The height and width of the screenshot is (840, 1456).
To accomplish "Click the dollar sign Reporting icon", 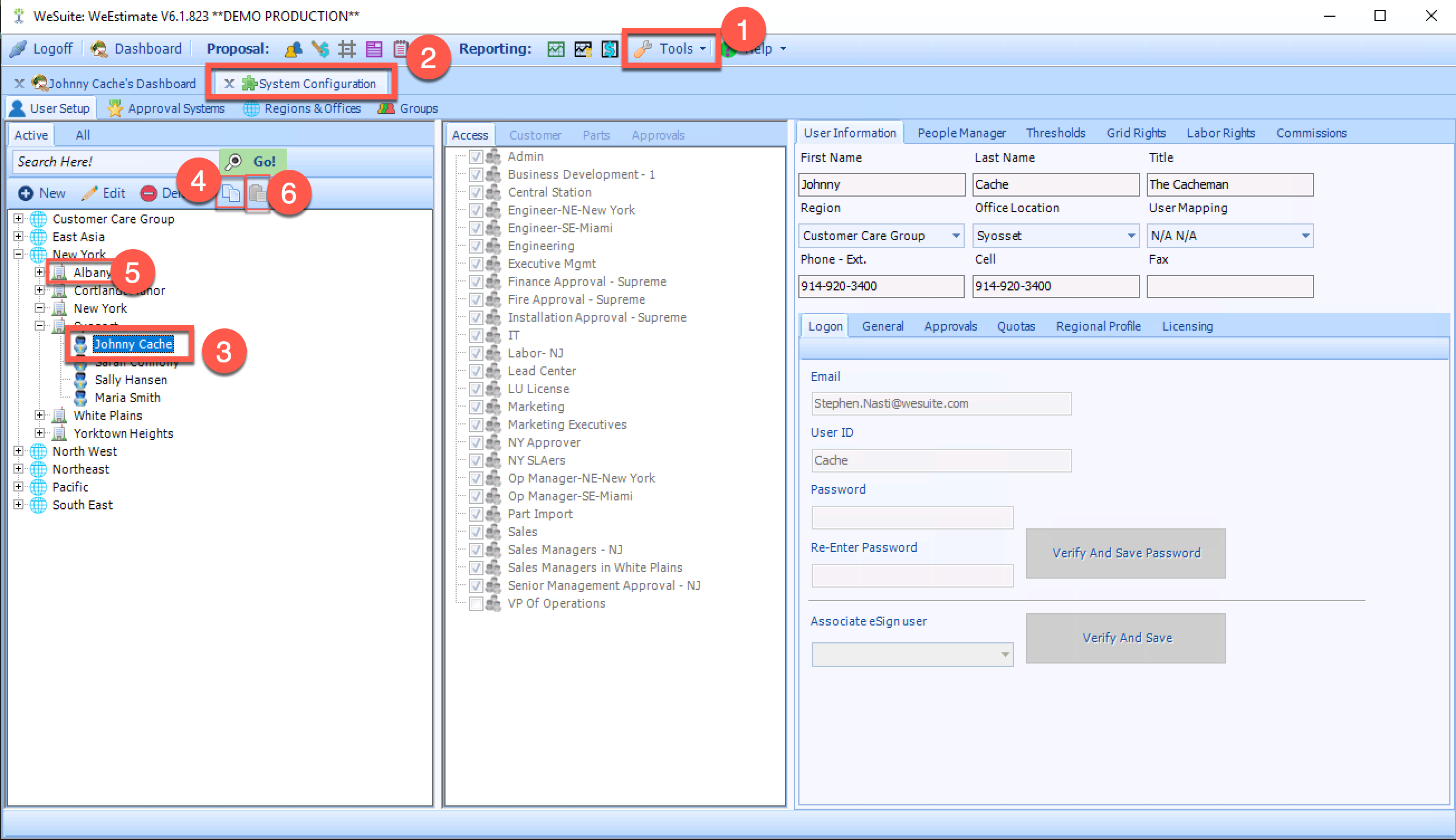I will (610, 49).
